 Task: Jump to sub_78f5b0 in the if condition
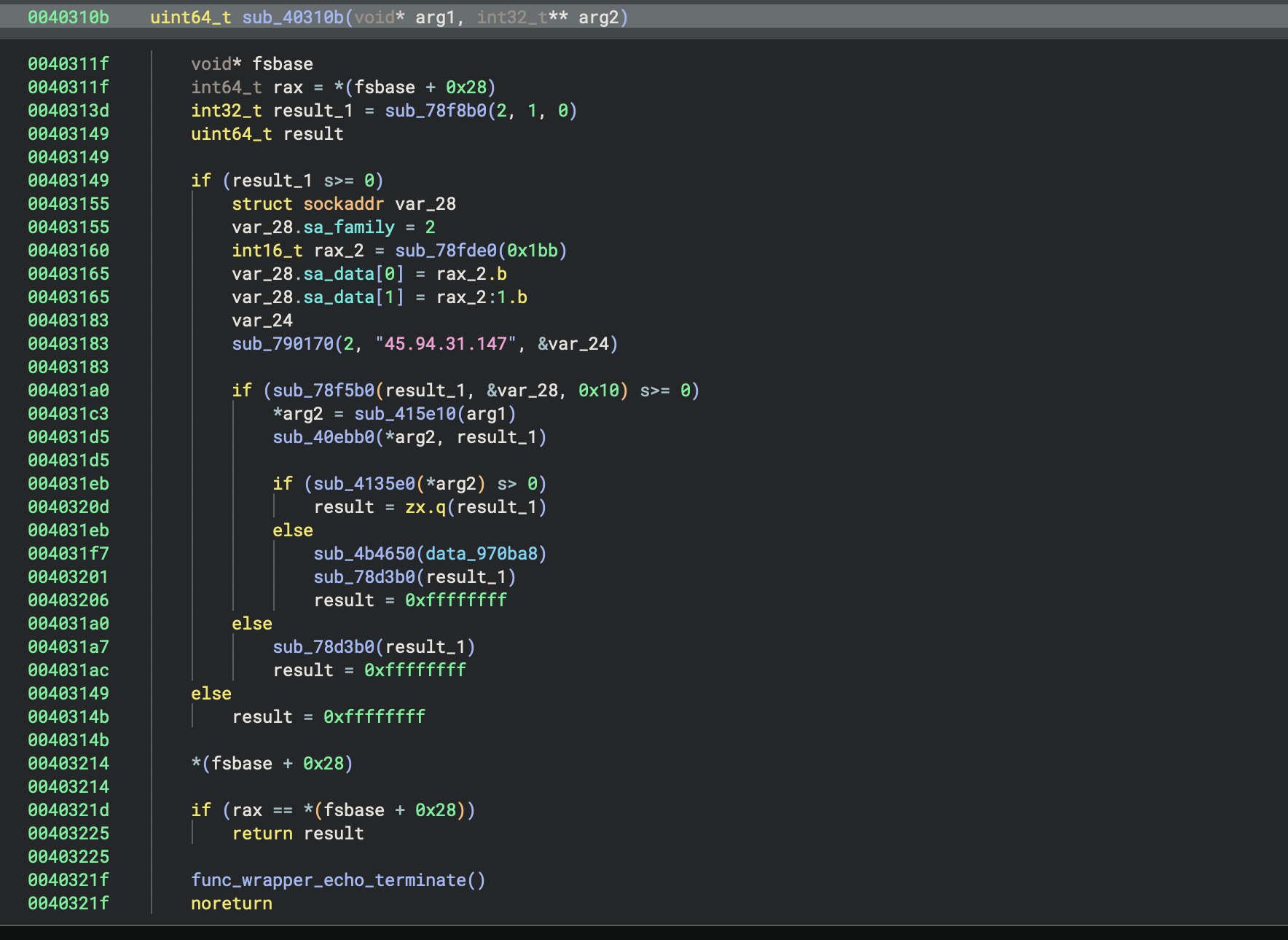click(323, 391)
